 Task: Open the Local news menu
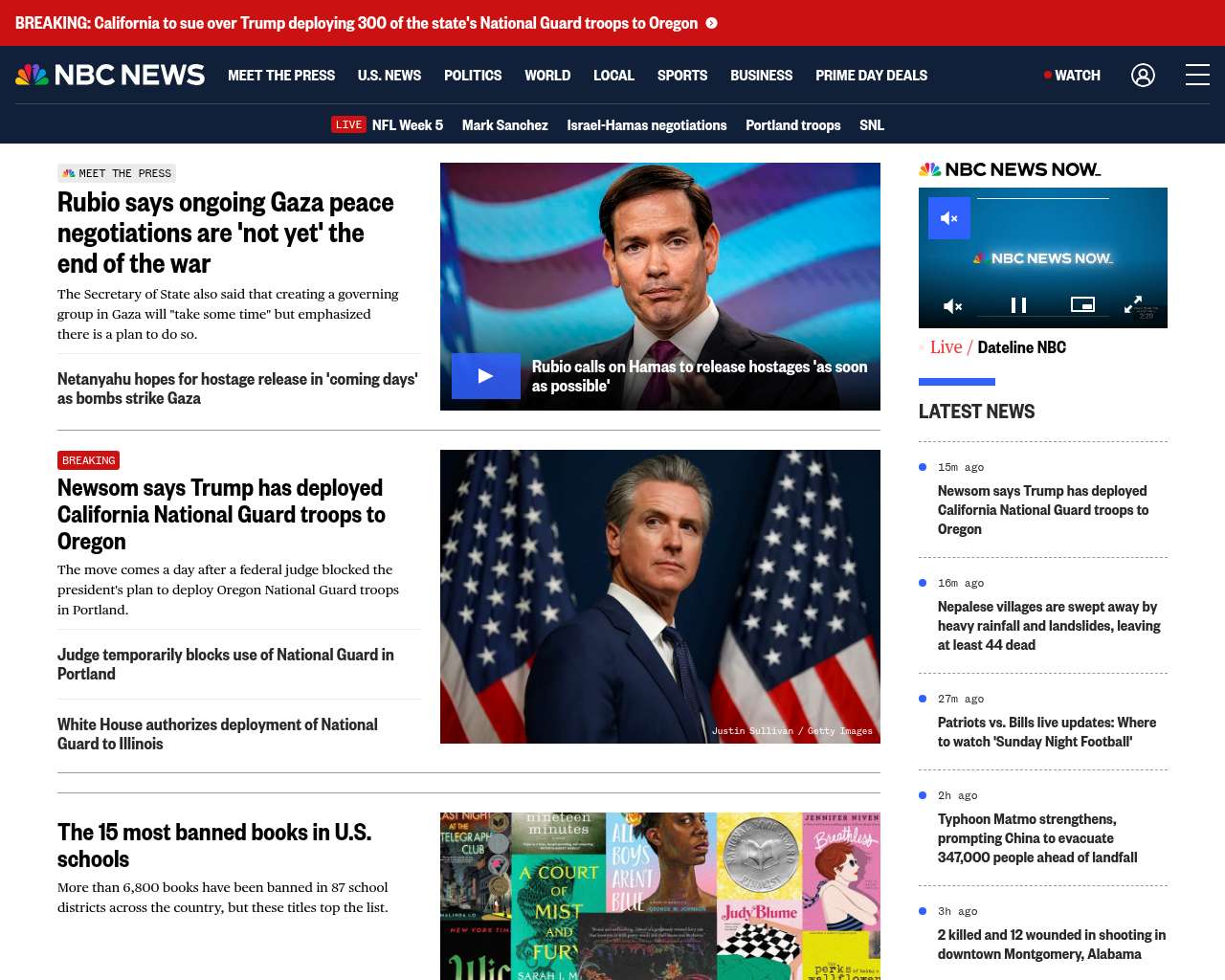(613, 76)
